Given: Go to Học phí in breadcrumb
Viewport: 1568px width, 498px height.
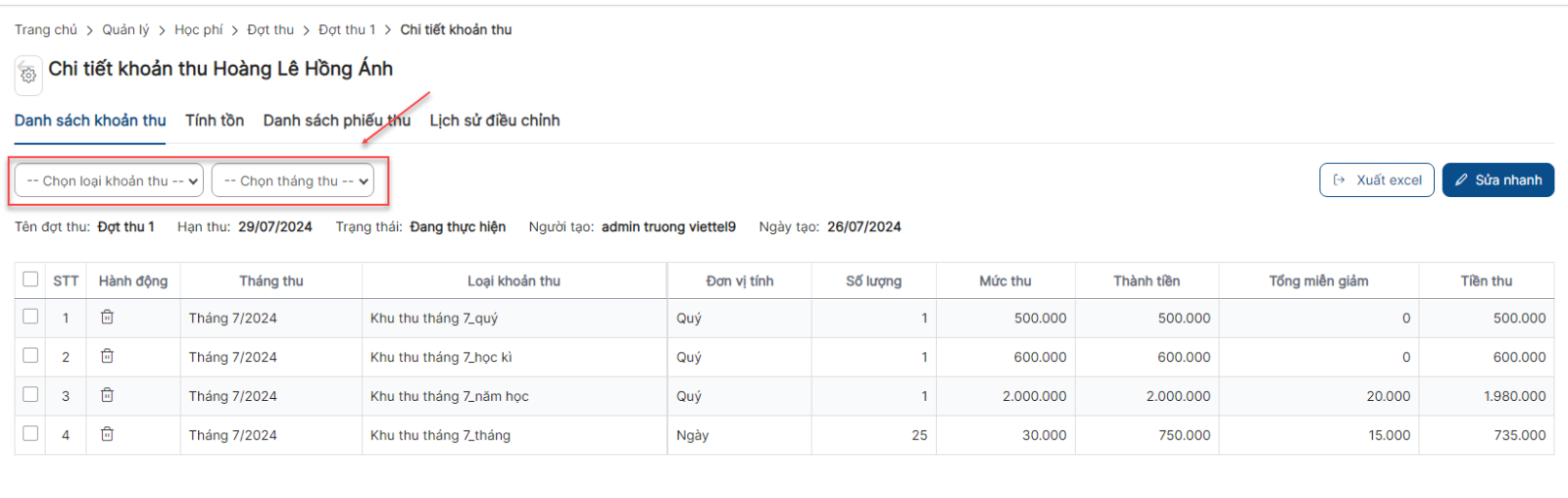Looking at the screenshot, I should (199, 29).
